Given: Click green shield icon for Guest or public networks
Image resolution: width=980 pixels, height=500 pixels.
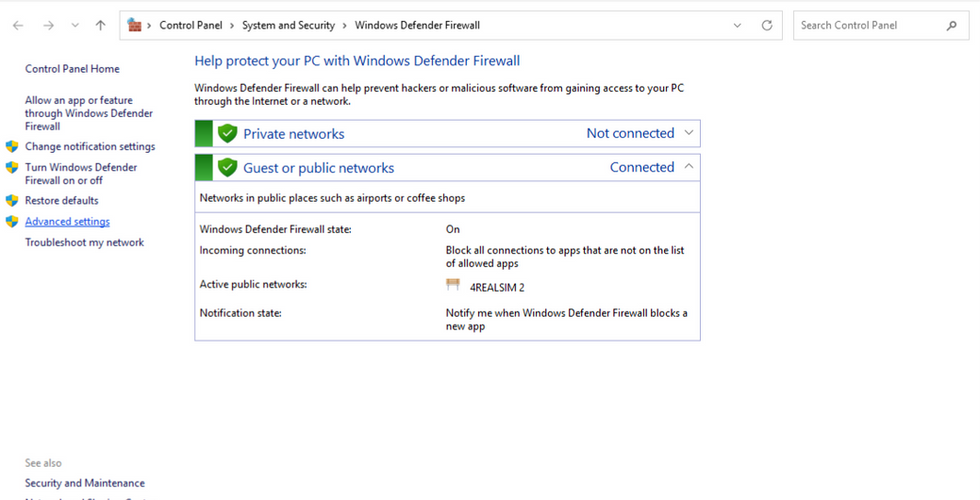Looking at the screenshot, I should pos(228,167).
